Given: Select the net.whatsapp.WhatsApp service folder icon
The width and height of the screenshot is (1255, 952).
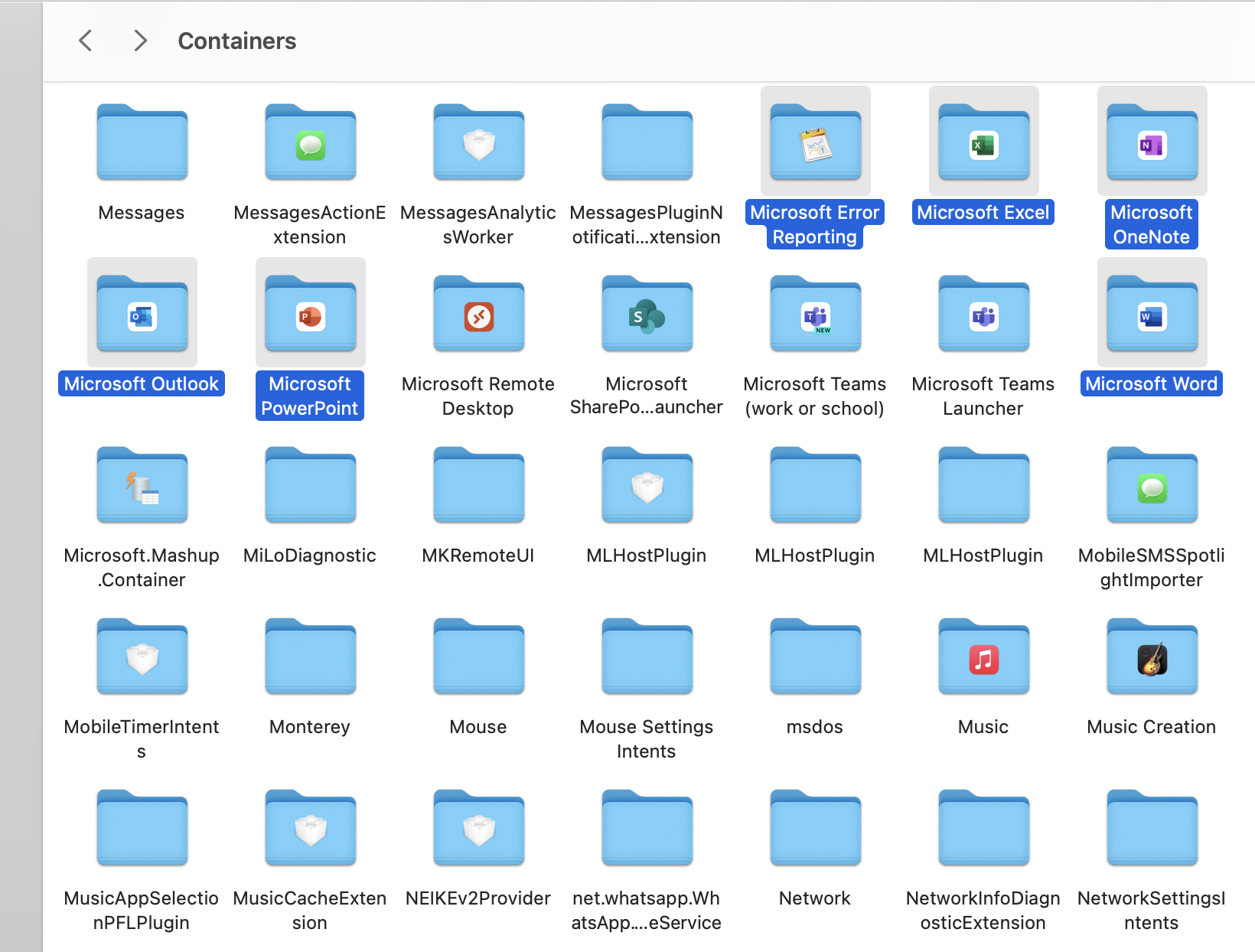Looking at the screenshot, I should coord(647,827).
